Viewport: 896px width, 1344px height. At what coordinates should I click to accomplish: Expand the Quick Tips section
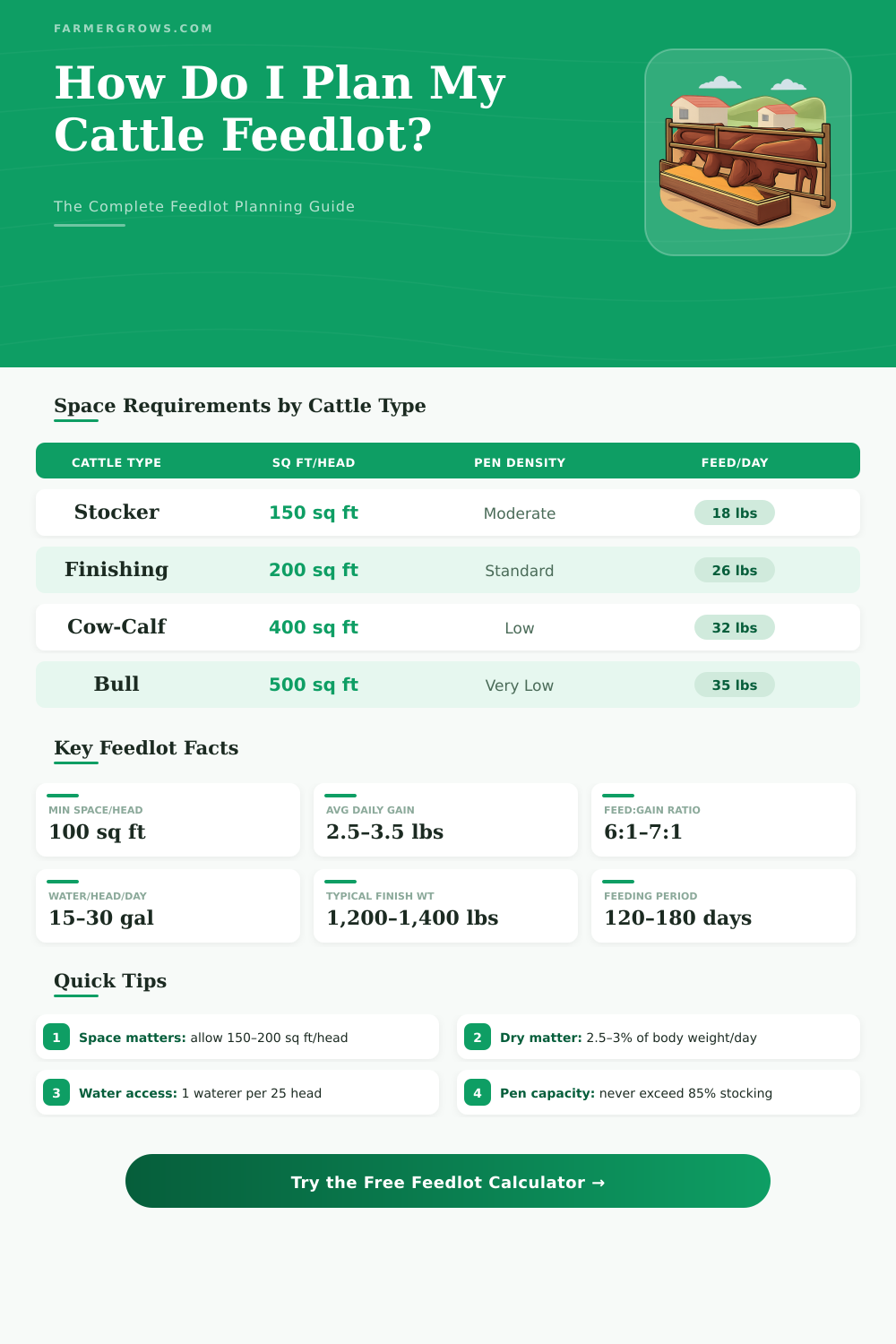[x=109, y=980]
